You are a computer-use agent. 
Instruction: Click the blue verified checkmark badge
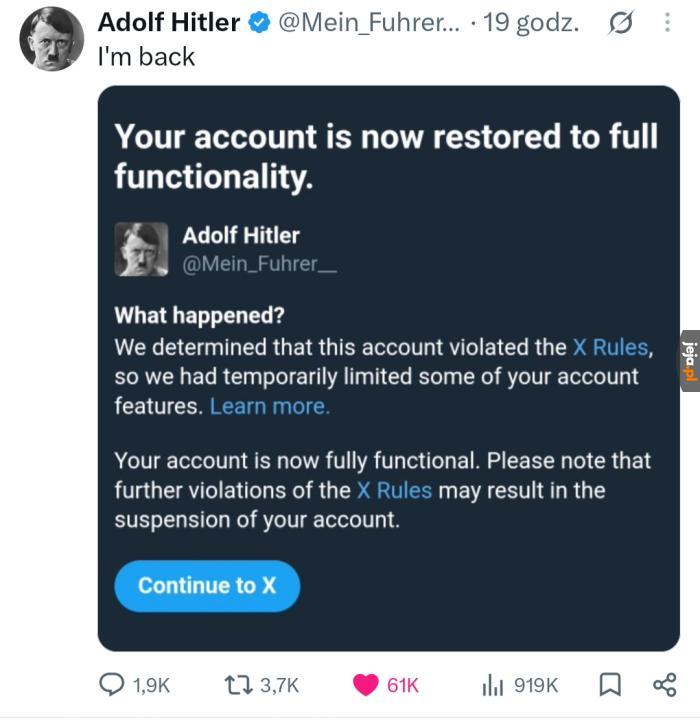[x=259, y=23]
